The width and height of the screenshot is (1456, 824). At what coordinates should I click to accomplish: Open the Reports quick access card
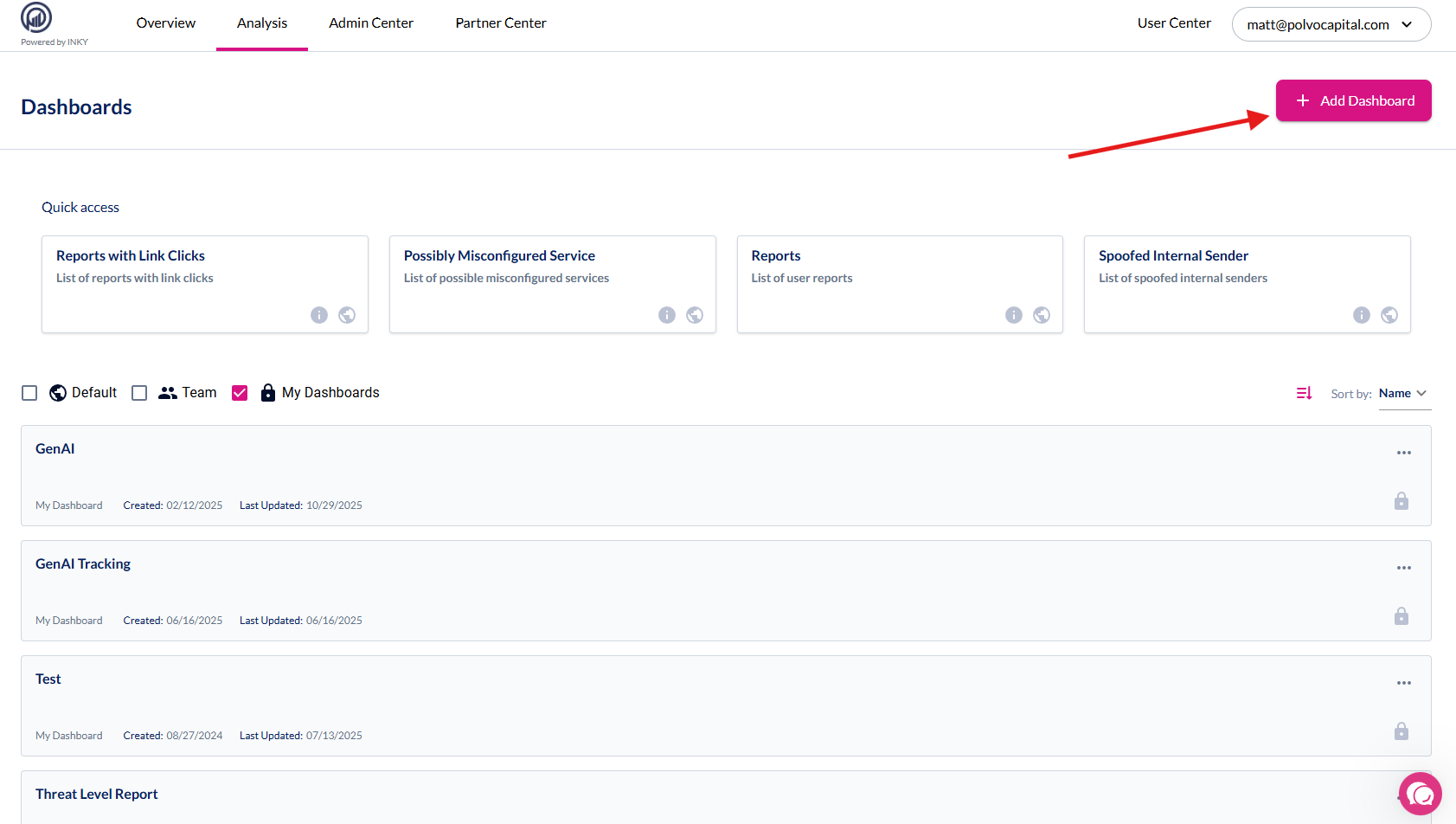click(x=900, y=284)
